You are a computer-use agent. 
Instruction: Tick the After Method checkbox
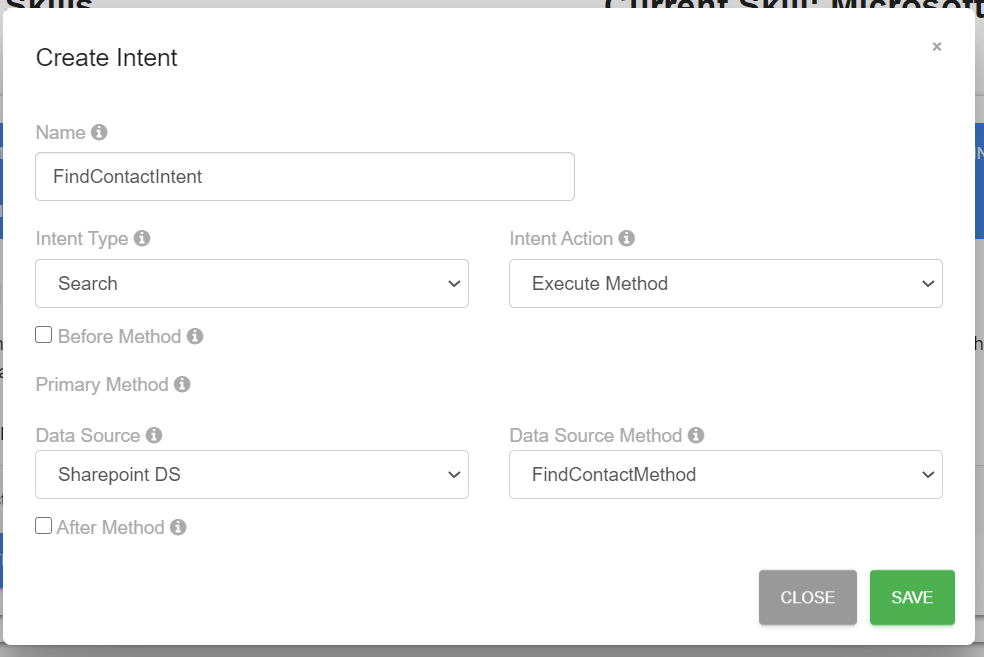44,526
